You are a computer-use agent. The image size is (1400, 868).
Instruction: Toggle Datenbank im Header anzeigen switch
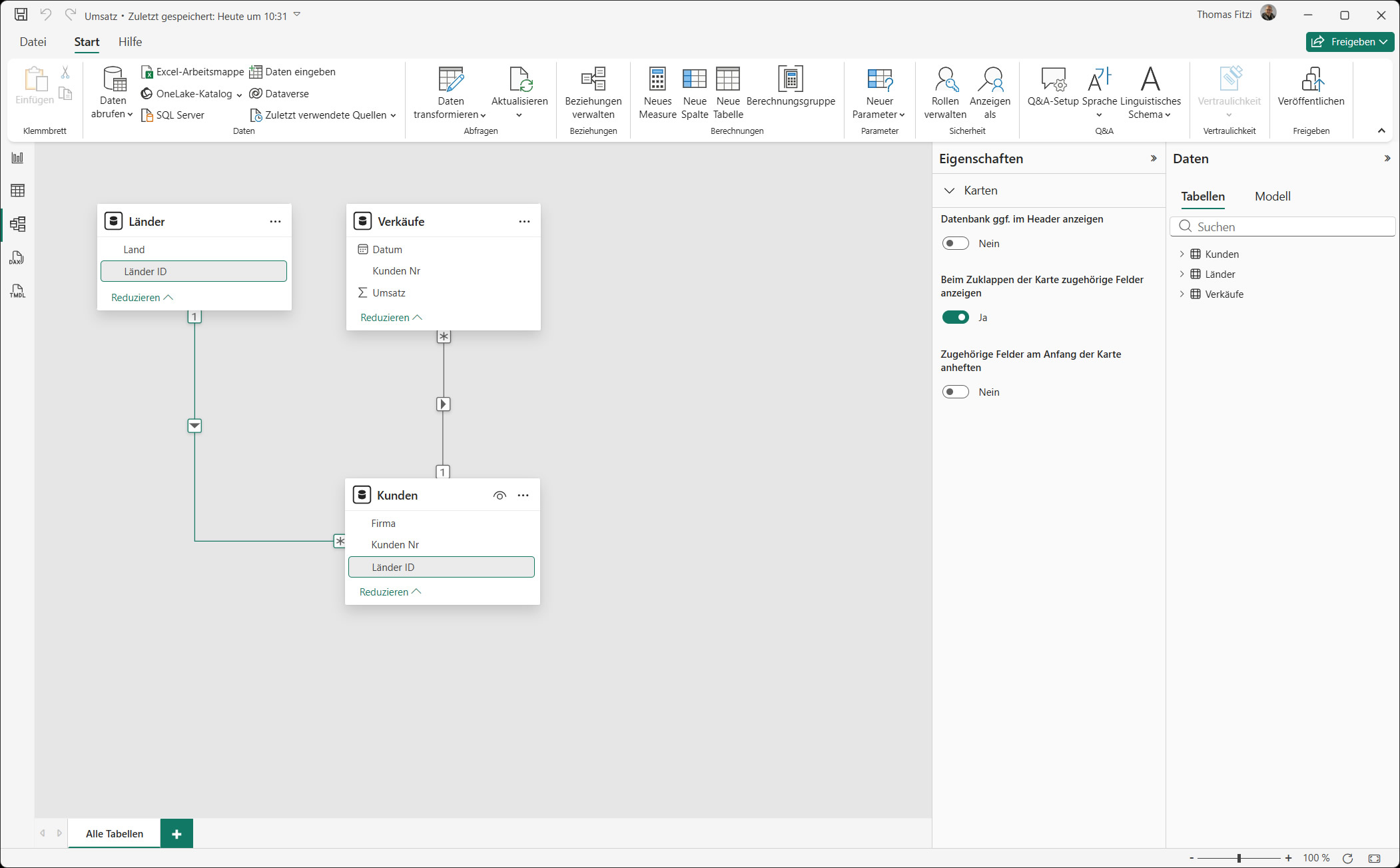pyautogui.click(x=955, y=243)
